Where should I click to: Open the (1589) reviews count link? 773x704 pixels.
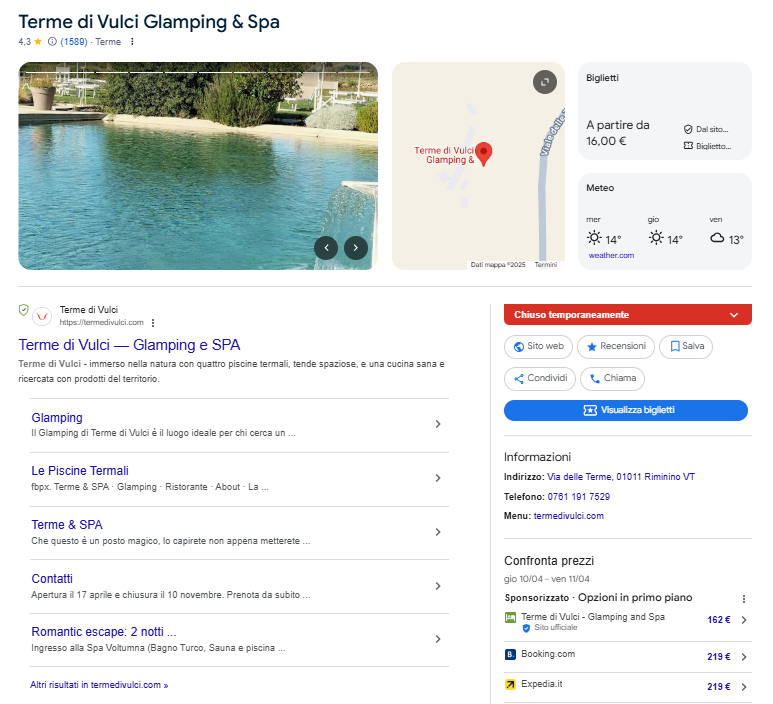click(x=73, y=42)
